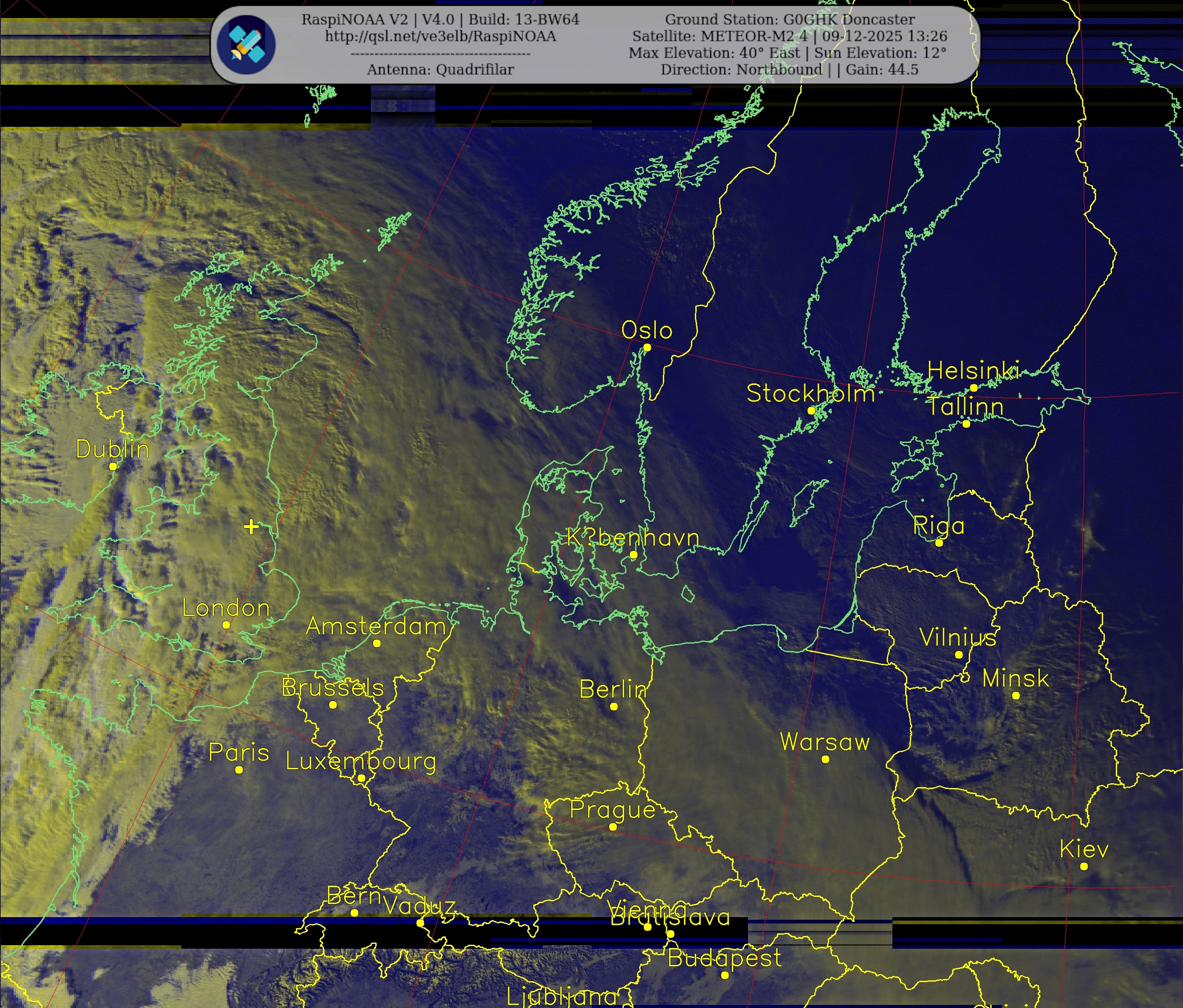Select the Warsaw city dot marker

pos(825,759)
